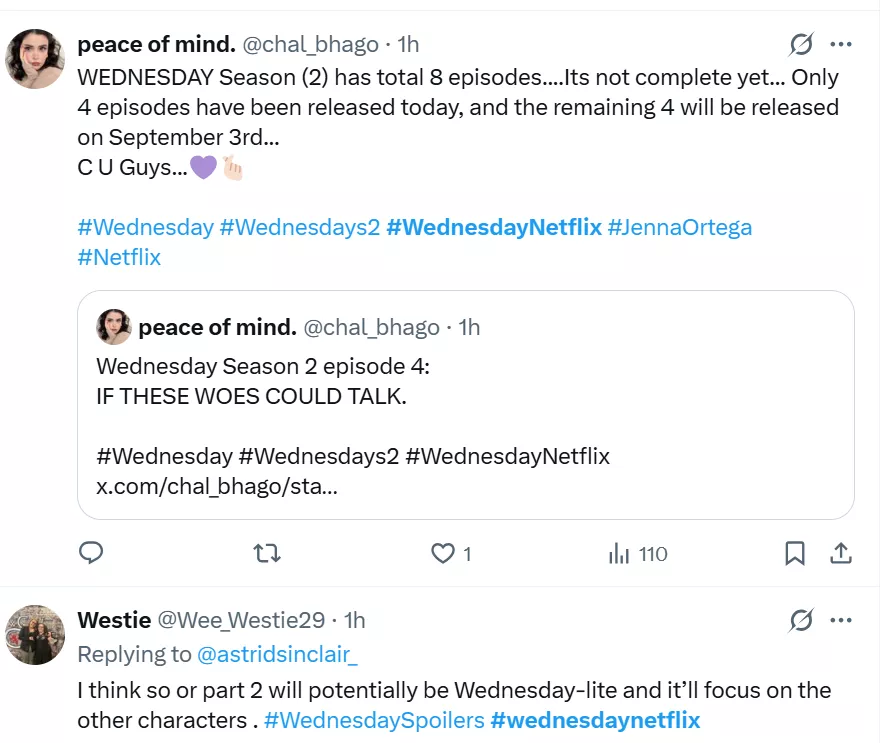
Task: Visit the @astridsinclair_ mention link
Action: pos(278,654)
